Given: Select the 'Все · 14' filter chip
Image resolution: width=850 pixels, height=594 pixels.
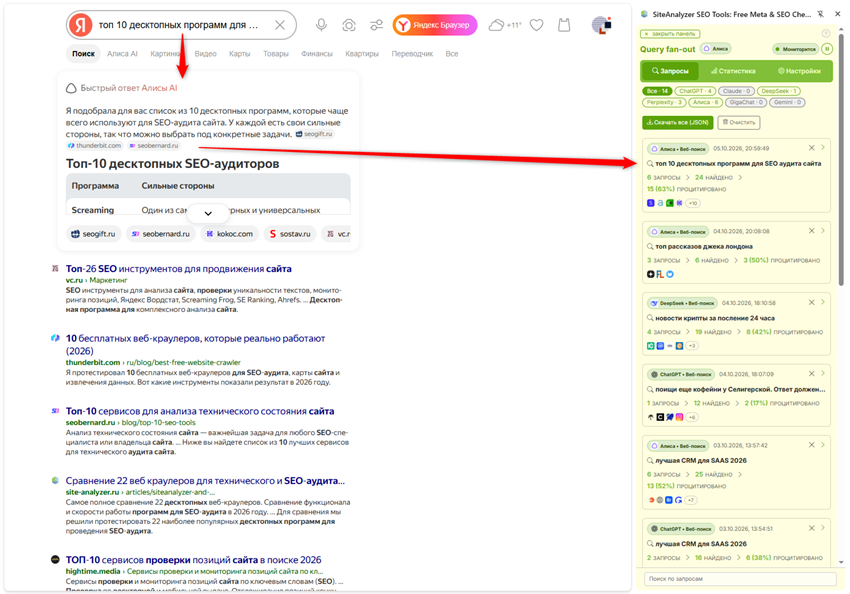Looking at the screenshot, I should tap(657, 91).
